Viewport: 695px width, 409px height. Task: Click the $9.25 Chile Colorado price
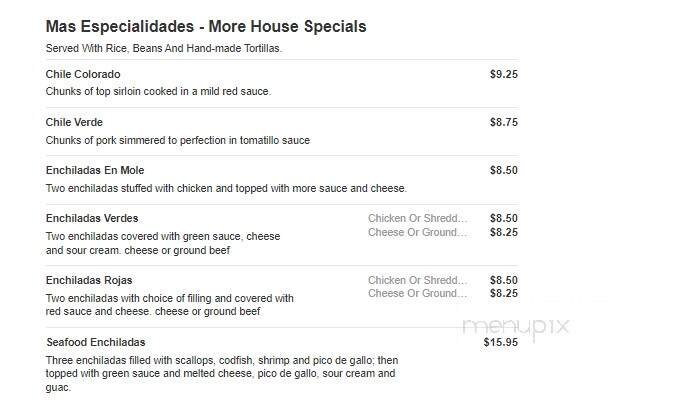(503, 74)
